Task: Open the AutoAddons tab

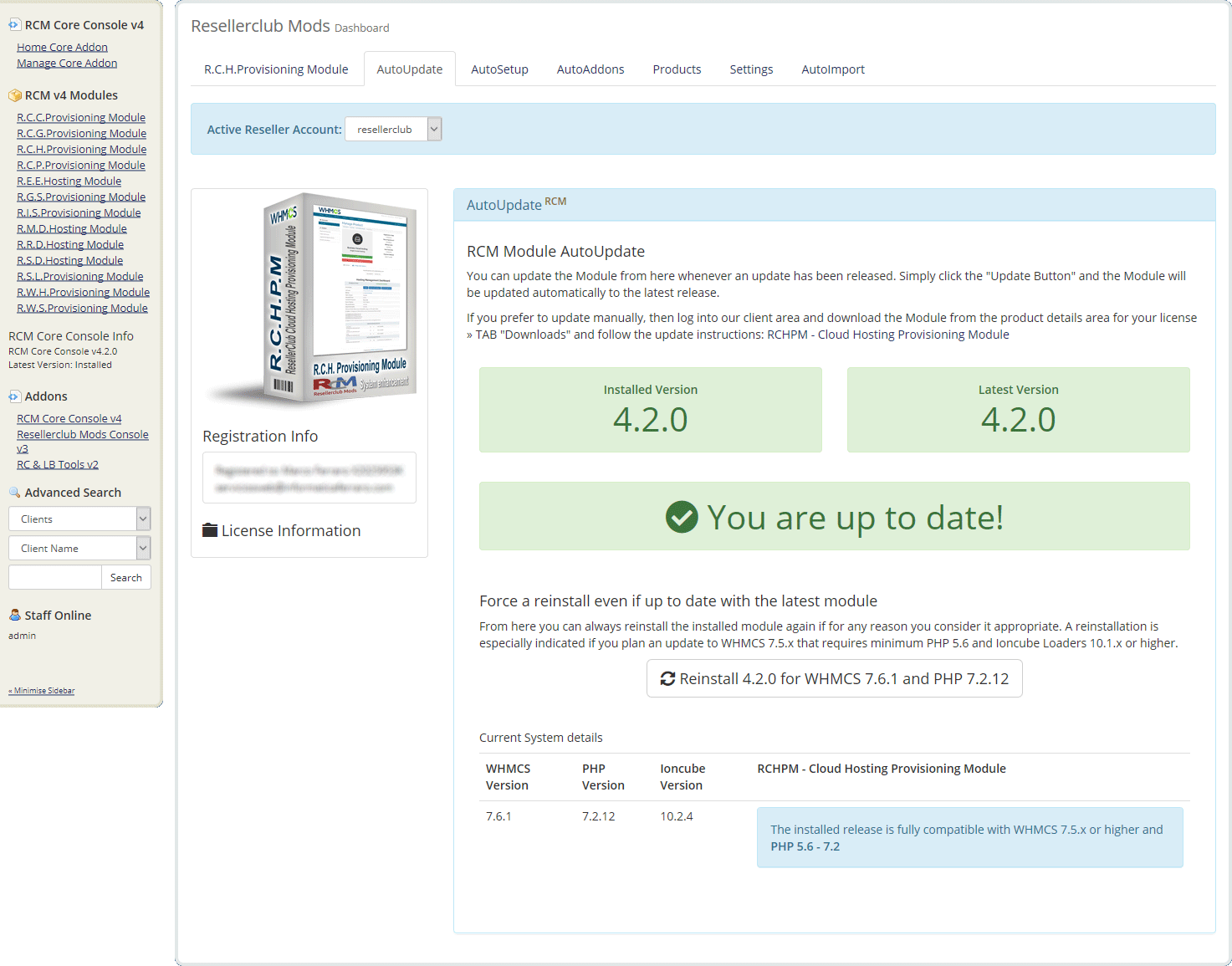Action: pyautogui.click(x=590, y=69)
